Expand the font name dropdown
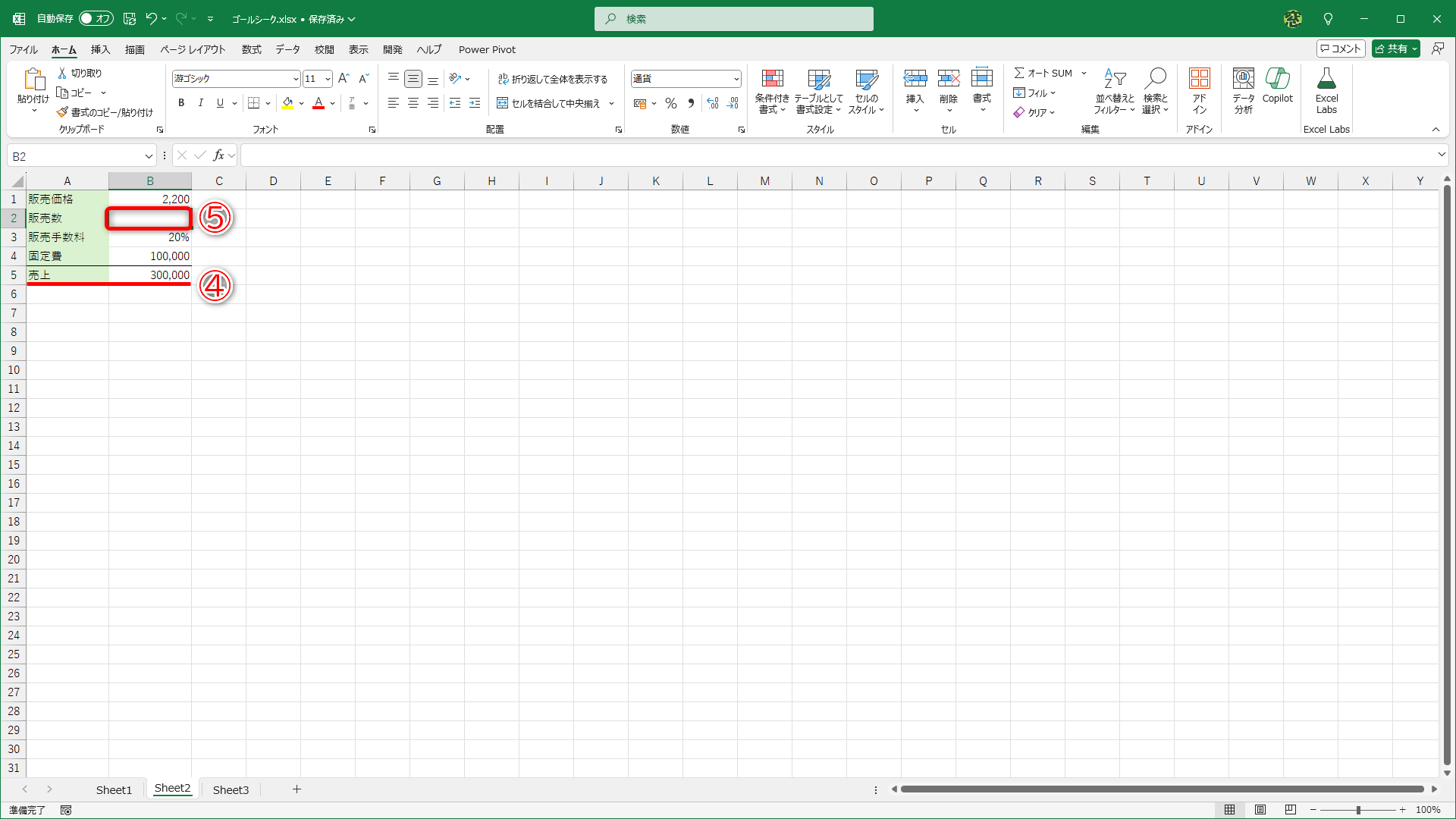The height and width of the screenshot is (819, 1456). (296, 79)
